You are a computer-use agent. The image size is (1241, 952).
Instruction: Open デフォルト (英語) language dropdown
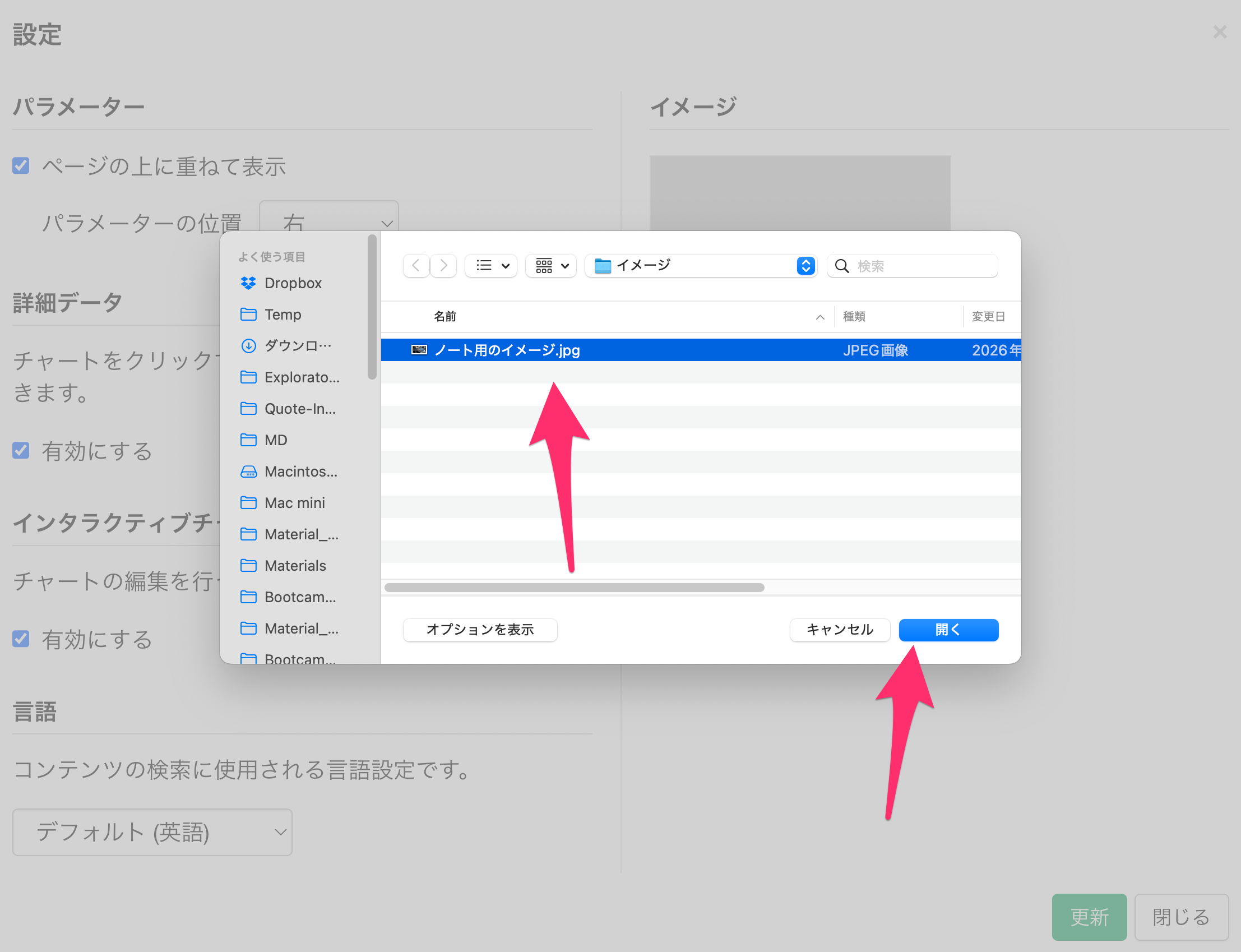point(152,832)
